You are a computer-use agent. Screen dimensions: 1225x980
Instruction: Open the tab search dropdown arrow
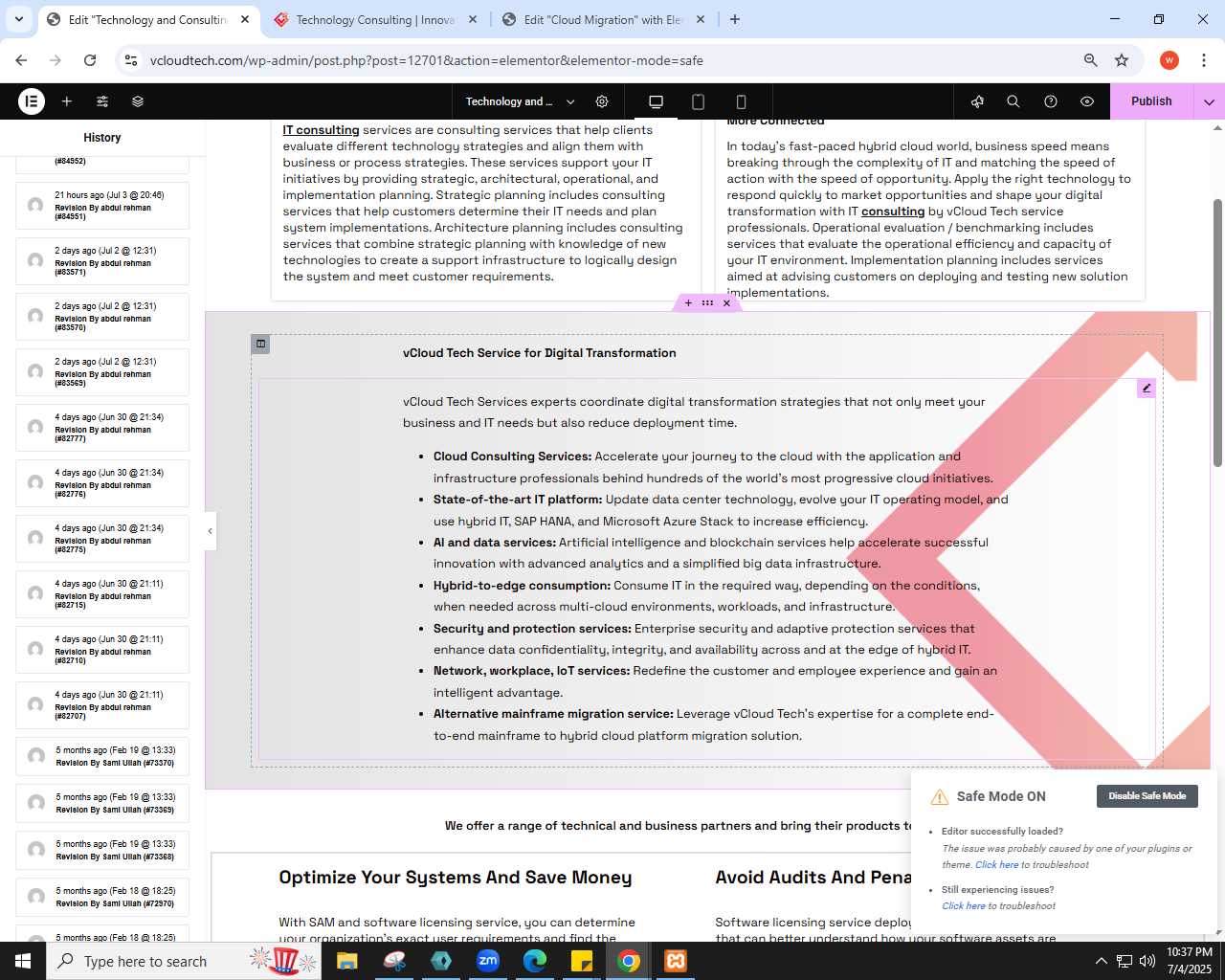pyautogui.click(x=19, y=19)
